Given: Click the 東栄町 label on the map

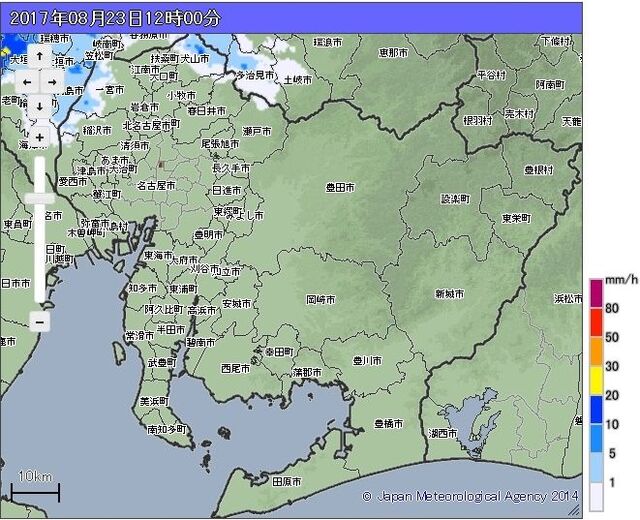Looking at the screenshot, I should coord(516,218).
